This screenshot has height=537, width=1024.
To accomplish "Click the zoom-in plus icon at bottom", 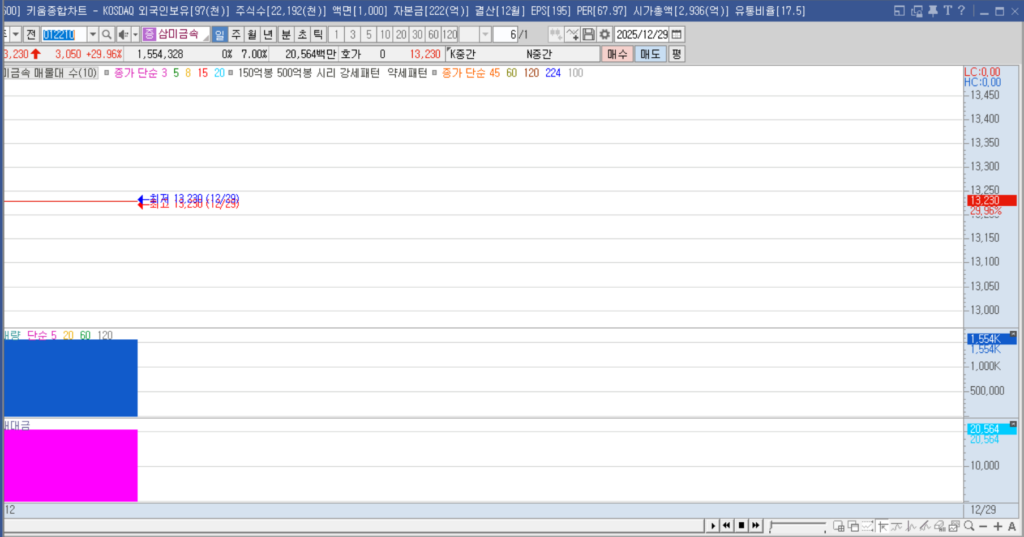I will pyautogui.click(x=997, y=526).
